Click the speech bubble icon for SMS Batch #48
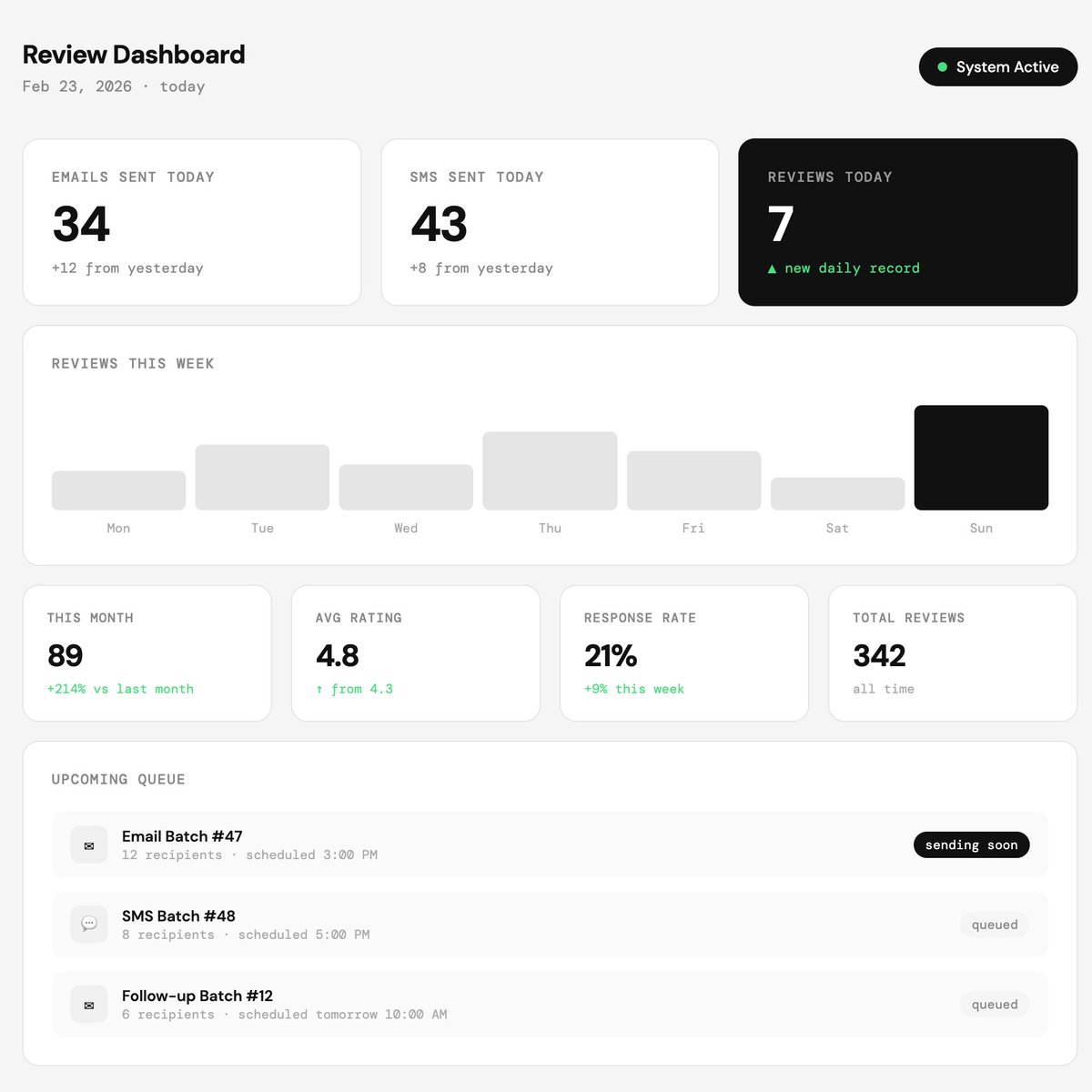The image size is (1092, 1092). tap(89, 924)
